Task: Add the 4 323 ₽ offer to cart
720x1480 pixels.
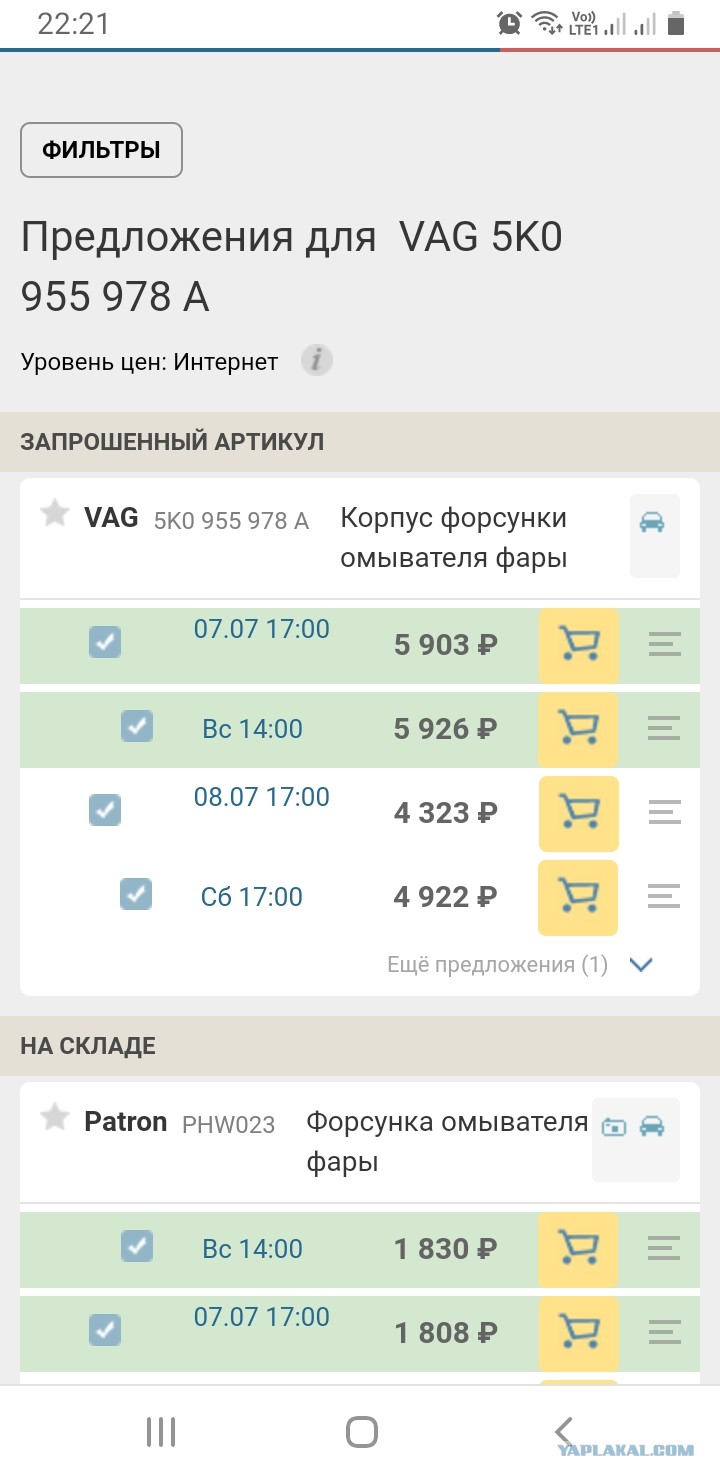Action: coord(579,813)
